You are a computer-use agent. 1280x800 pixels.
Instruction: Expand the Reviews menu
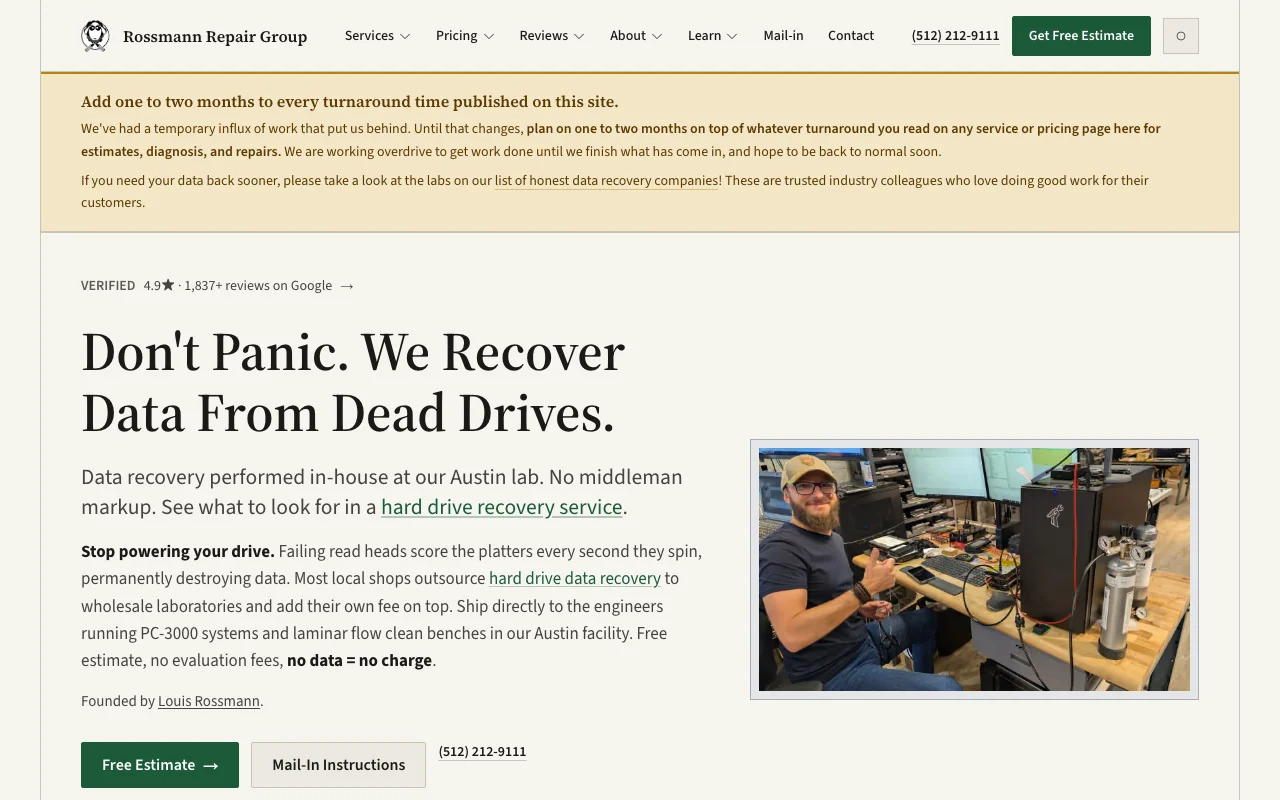pos(552,36)
